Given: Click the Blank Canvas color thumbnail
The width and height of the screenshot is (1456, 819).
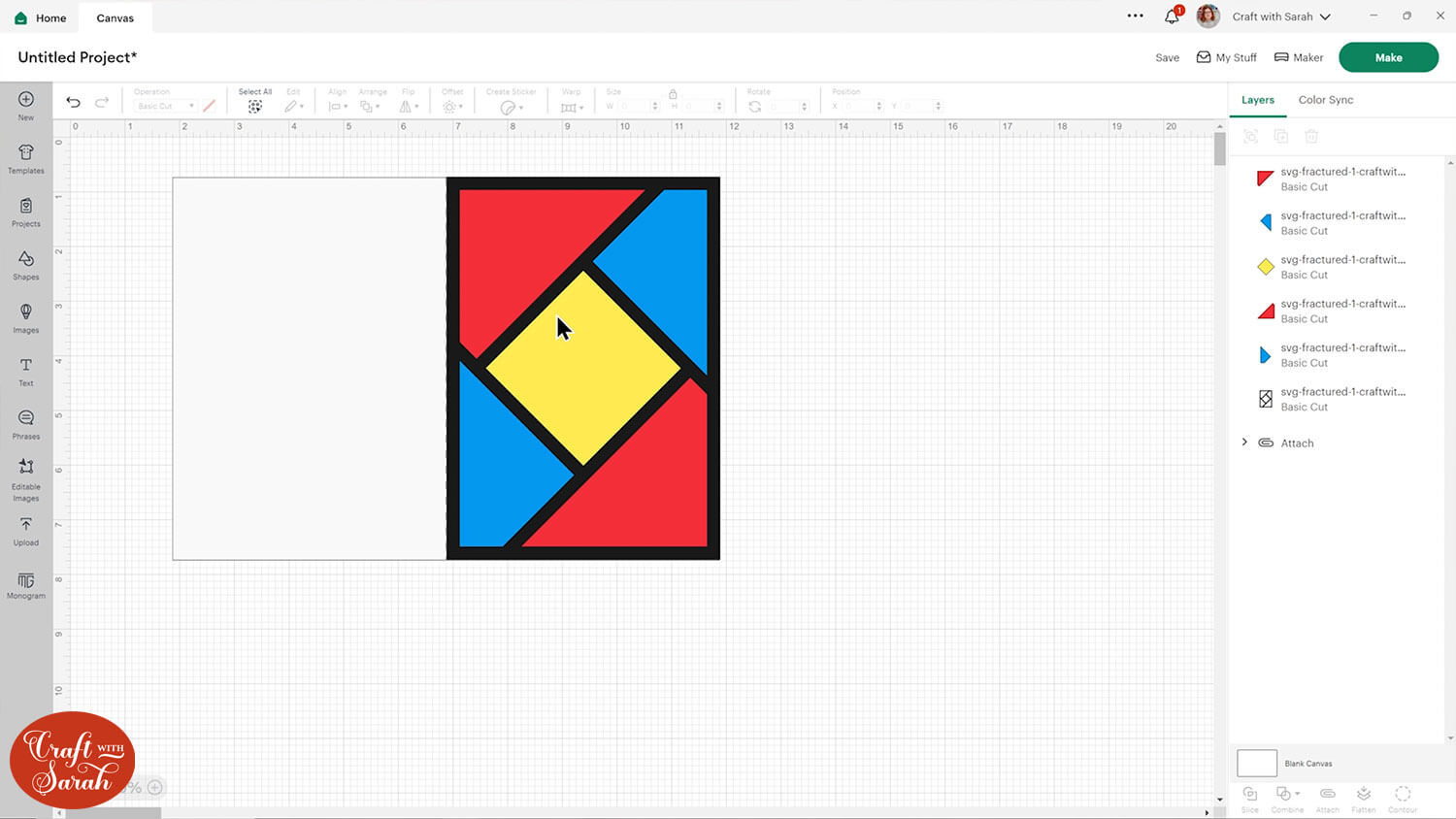Looking at the screenshot, I should point(1257,763).
